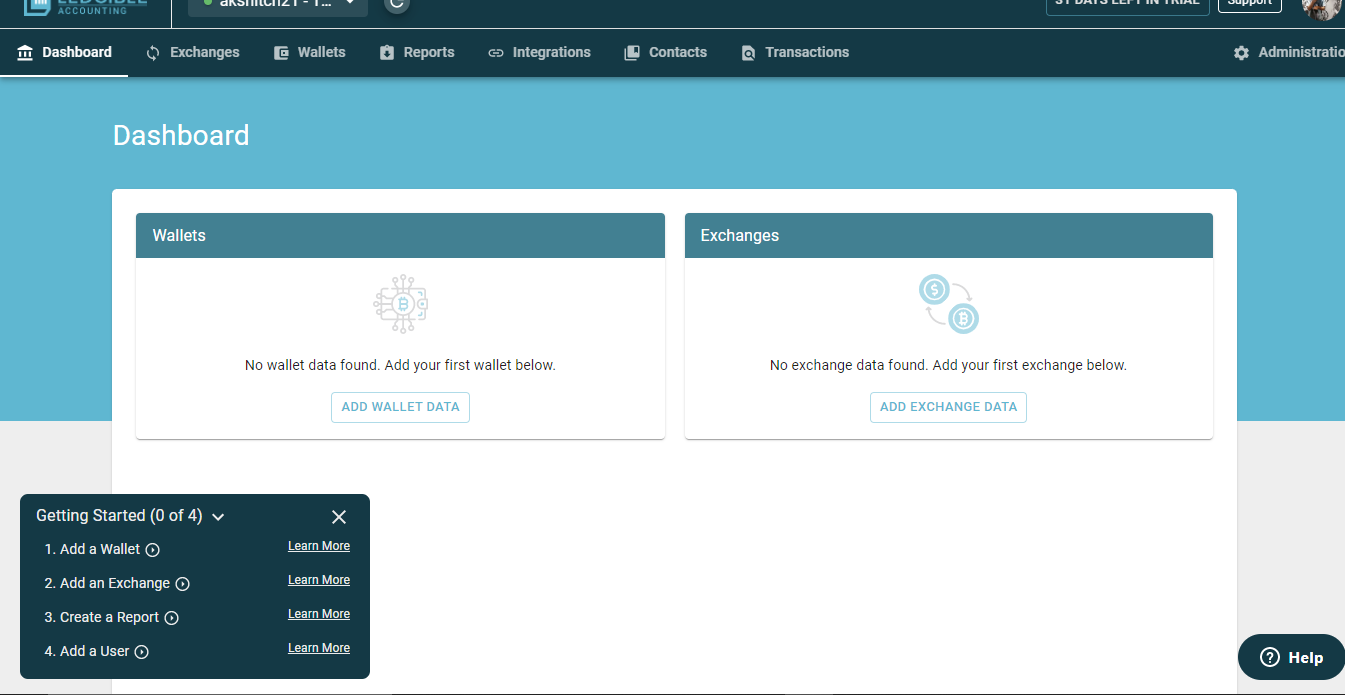Collapse the Getting Started checklist chevron
Screen dimensions: 1345x695
[x=218, y=517]
